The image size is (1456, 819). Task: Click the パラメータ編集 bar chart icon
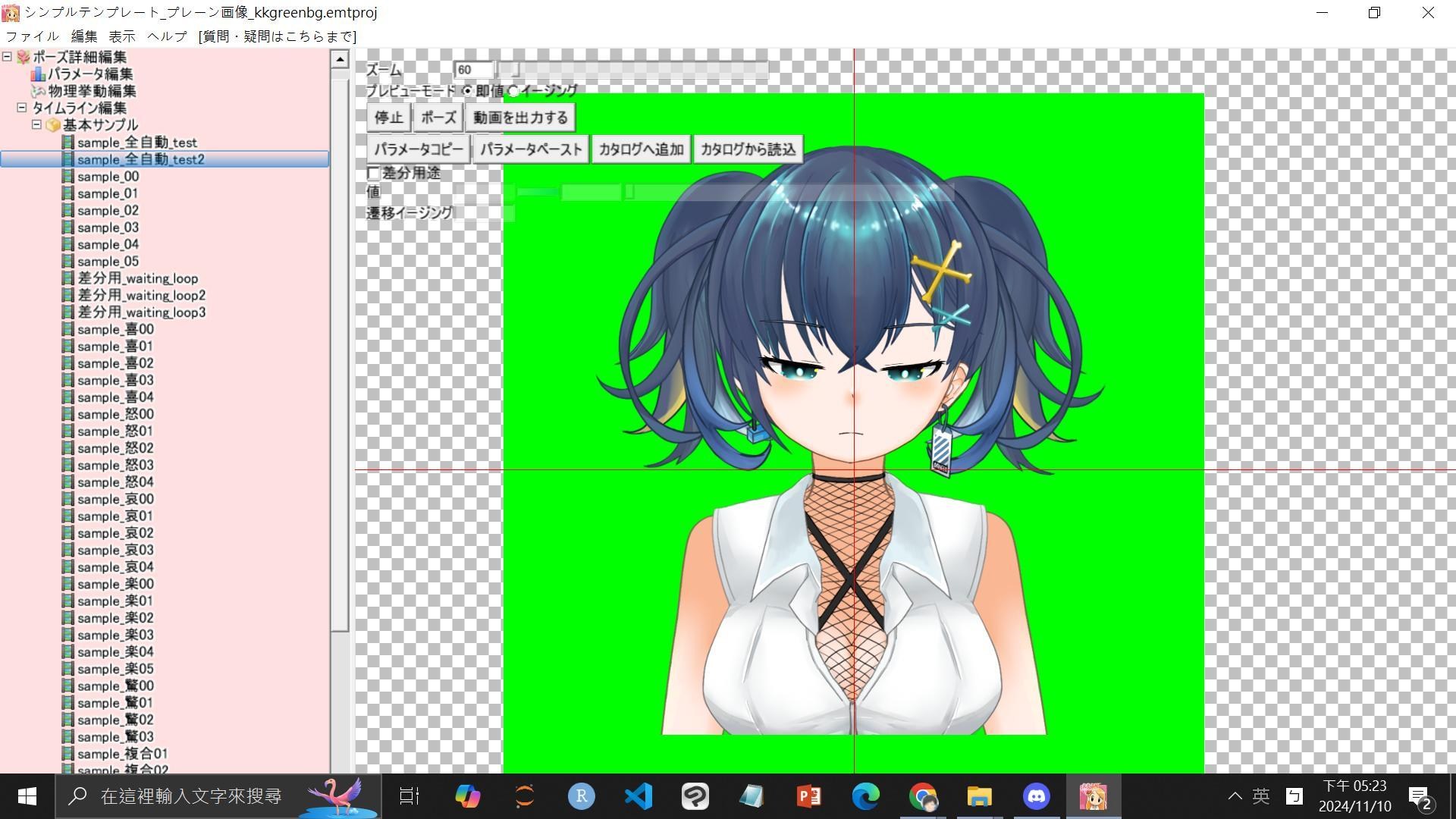point(38,74)
